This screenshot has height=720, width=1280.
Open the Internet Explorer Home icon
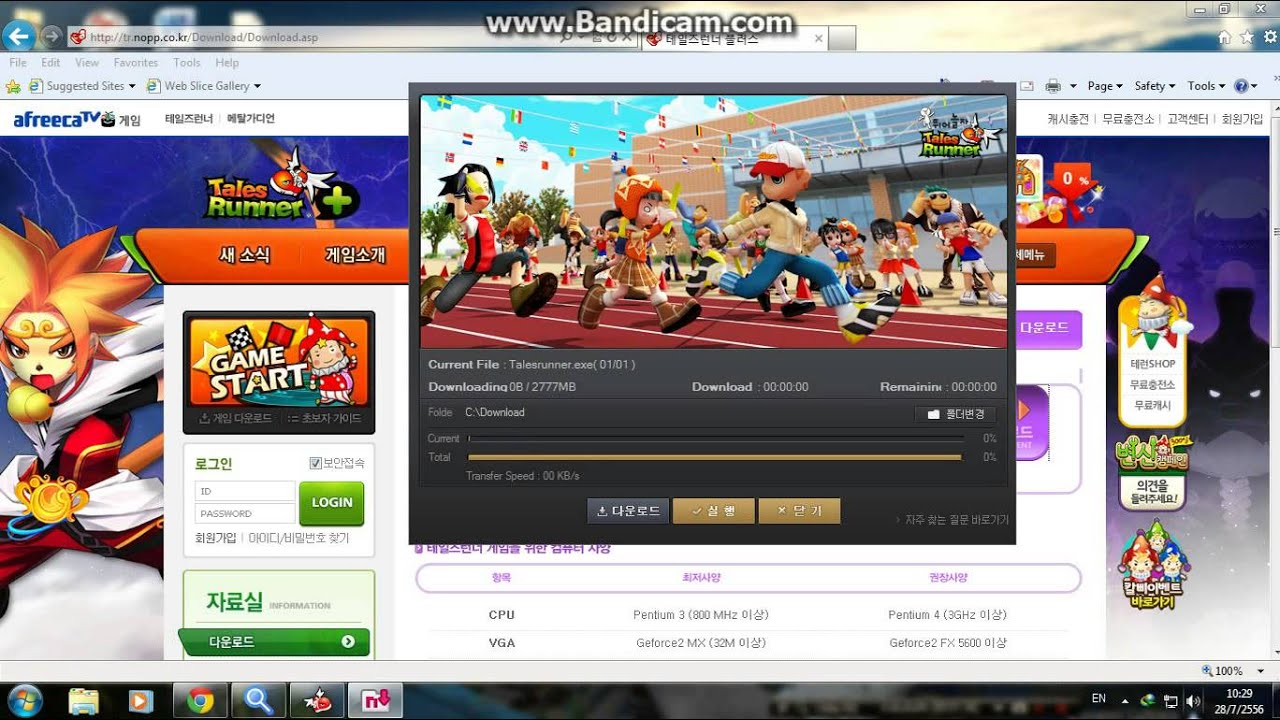coord(1224,37)
